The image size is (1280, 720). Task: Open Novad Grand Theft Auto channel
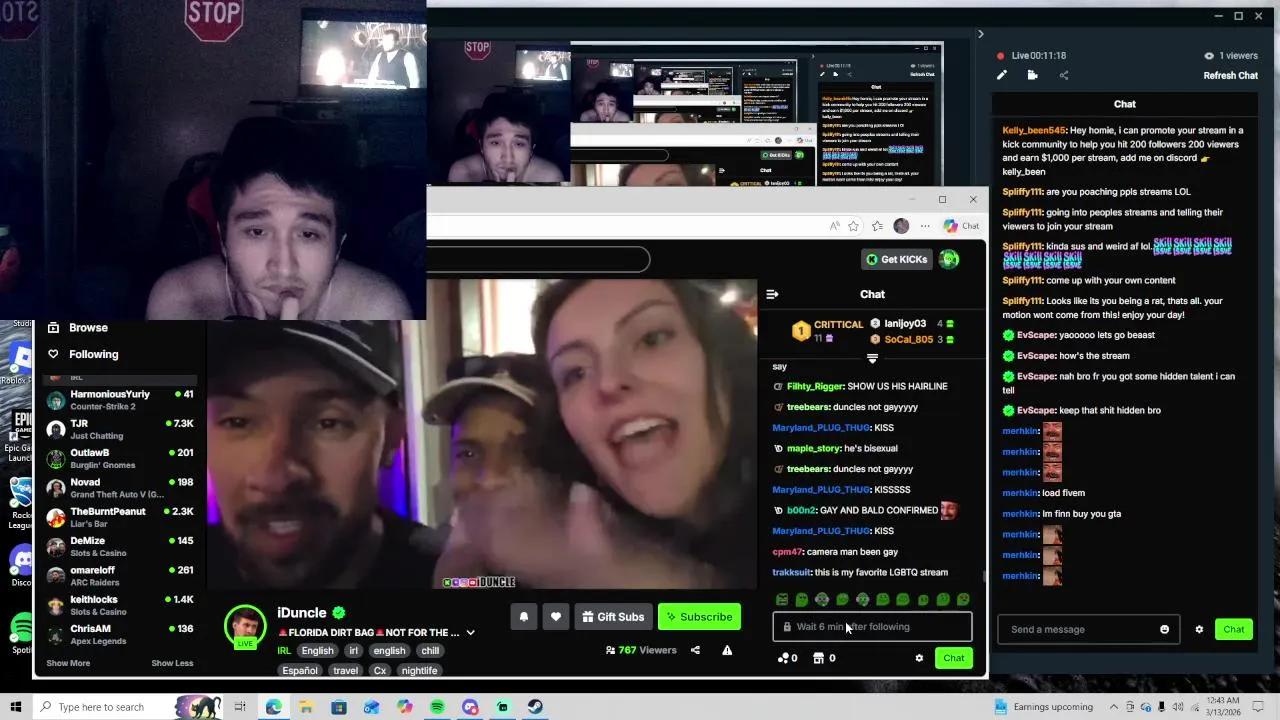click(x=120, y=488)
